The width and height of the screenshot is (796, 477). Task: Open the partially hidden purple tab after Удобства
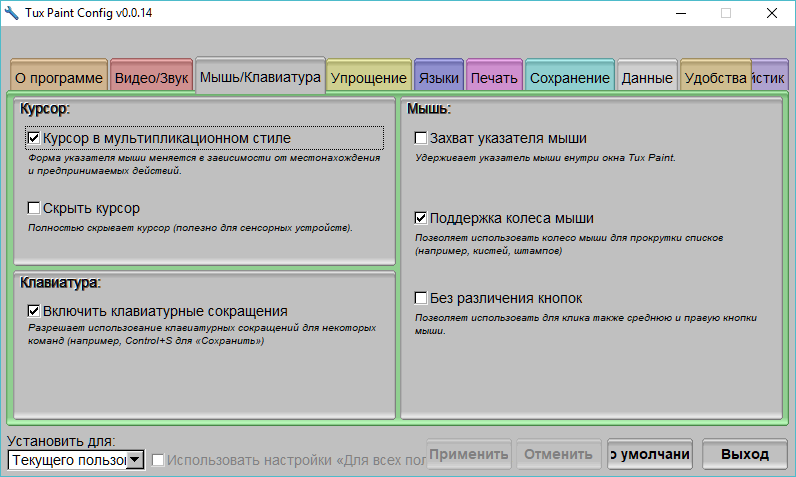pos(769,76)
